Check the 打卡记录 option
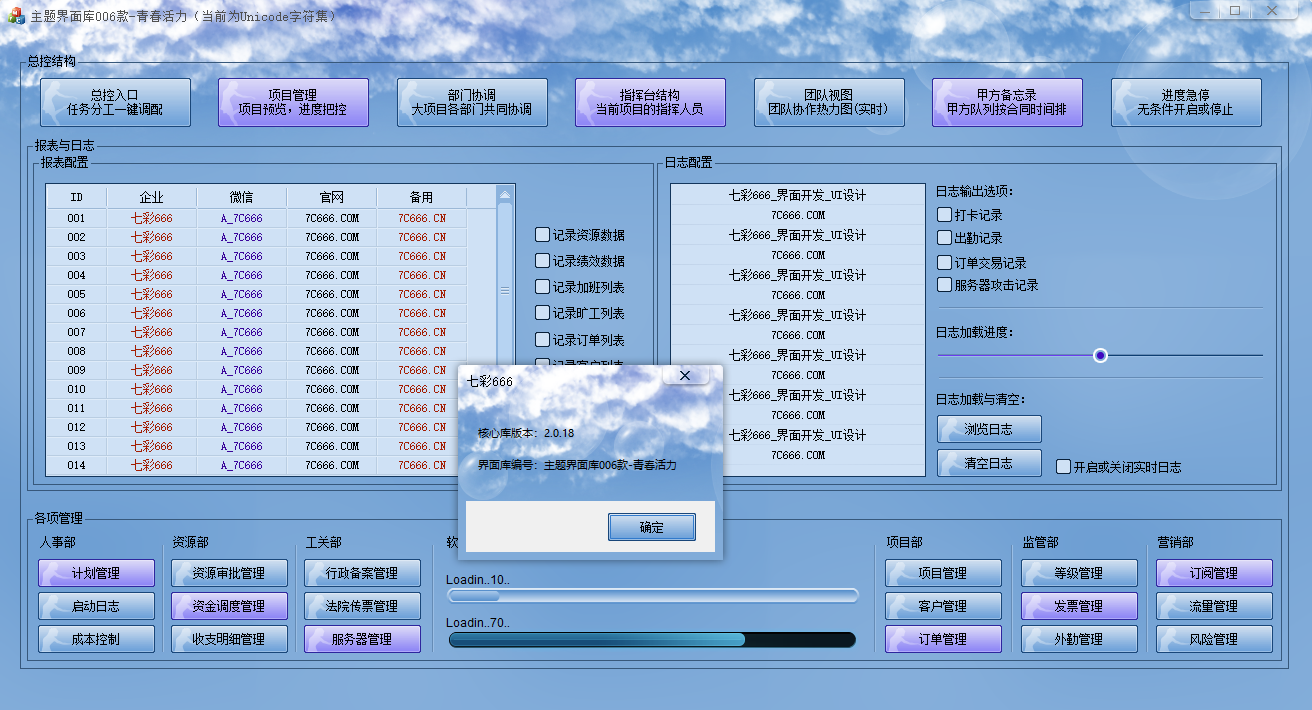Image resolution: width=1312 pixels, height=710 pixels. [x=945, y=215]
